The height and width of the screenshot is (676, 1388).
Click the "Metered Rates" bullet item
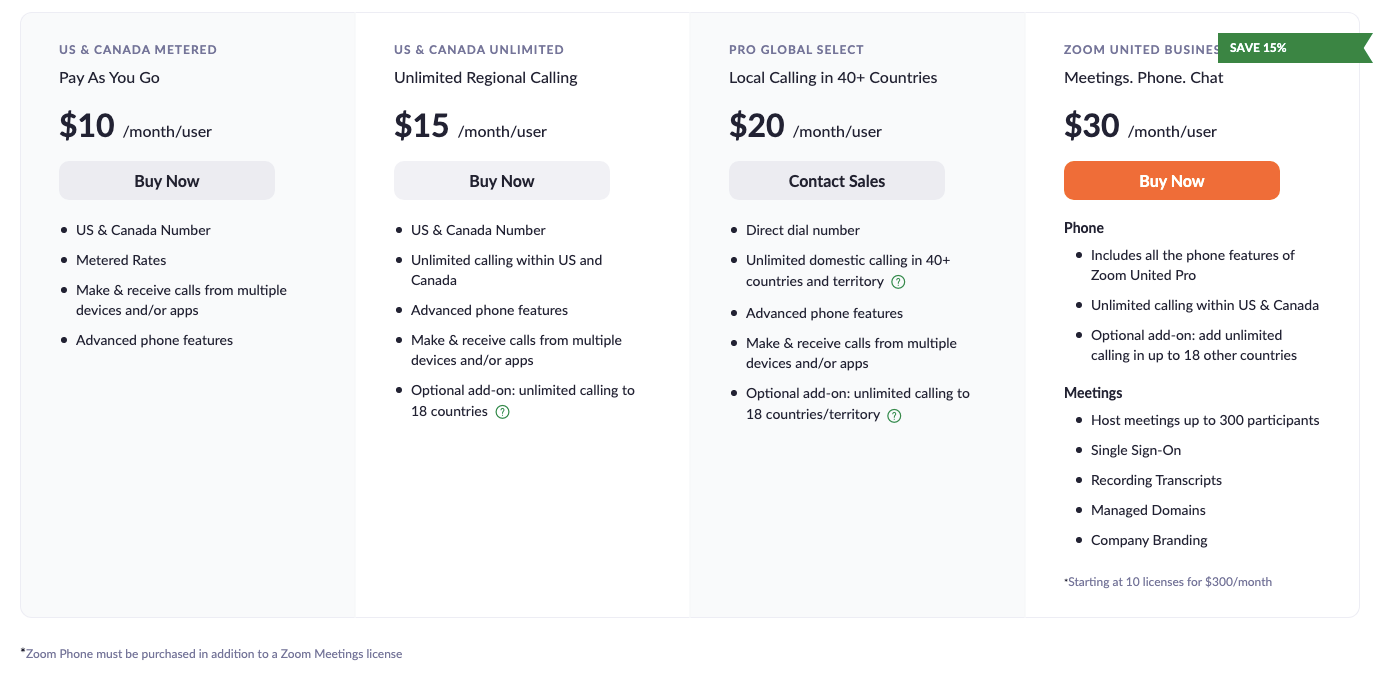tap(121, 261)
